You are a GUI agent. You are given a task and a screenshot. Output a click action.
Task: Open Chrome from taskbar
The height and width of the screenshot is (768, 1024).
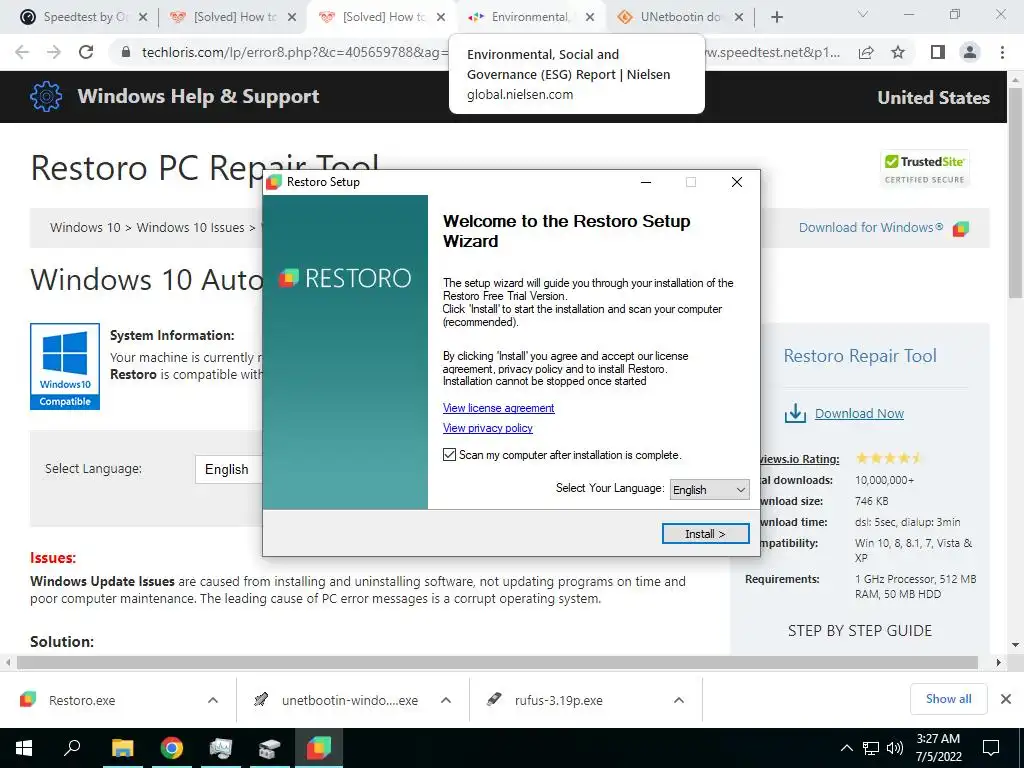[171, 748]
